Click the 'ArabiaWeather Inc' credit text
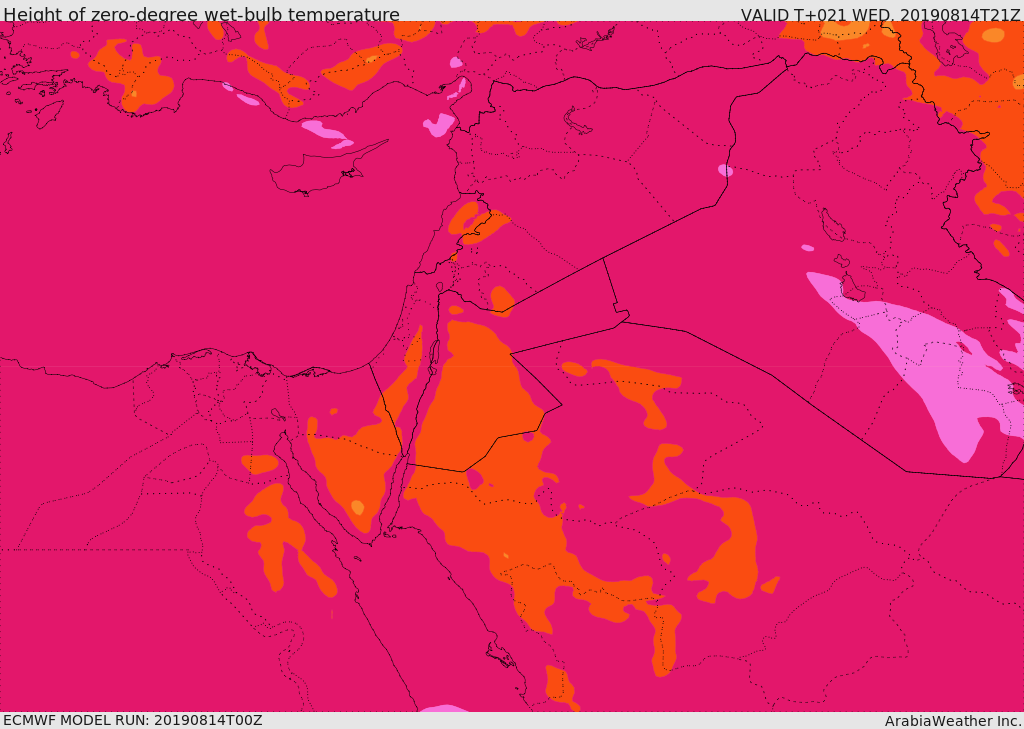1024x729 pixels. click(953, 721)
